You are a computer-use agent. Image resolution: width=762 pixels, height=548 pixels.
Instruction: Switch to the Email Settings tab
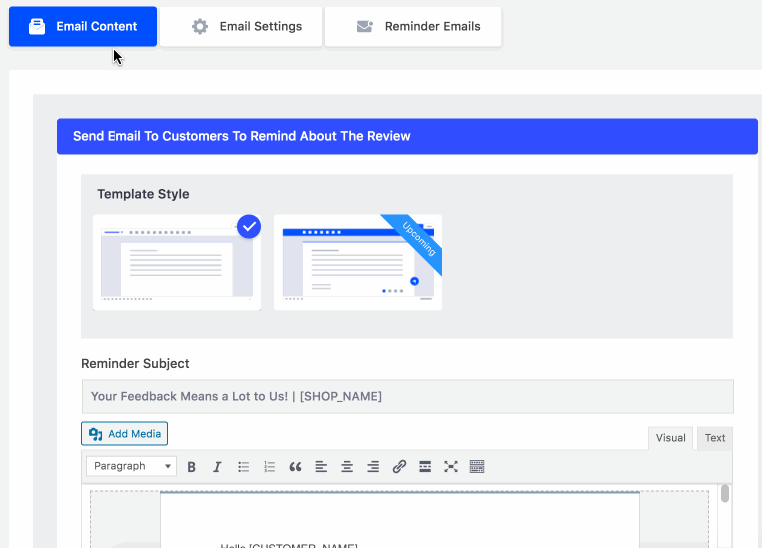pos(241,27)
